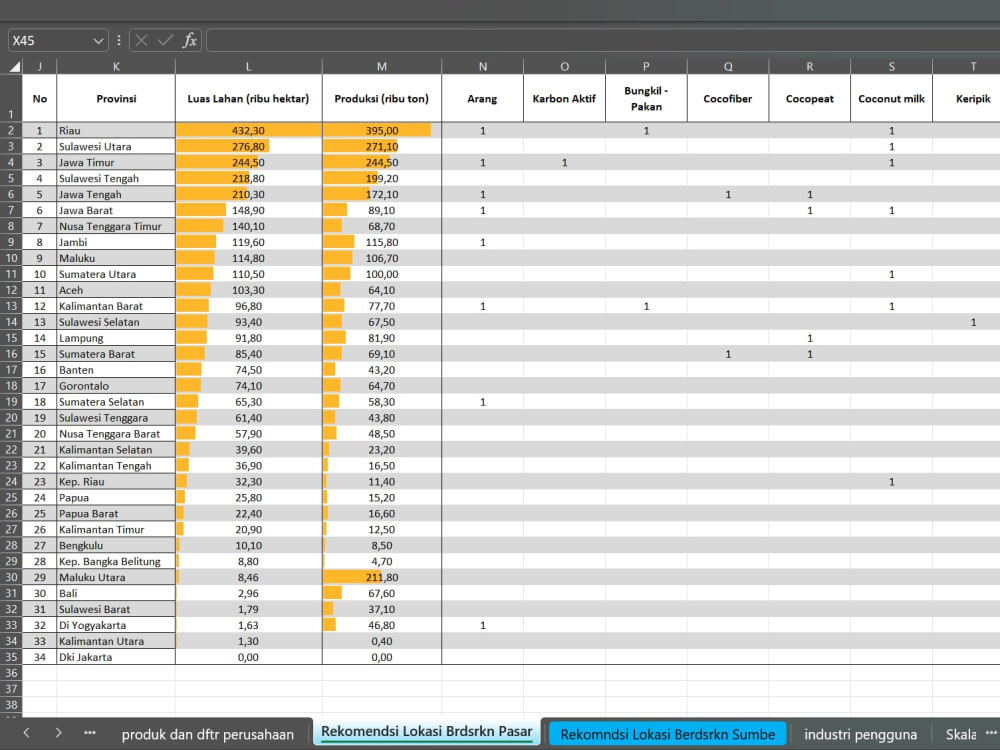Select the Riau luas lahan data bar cell

(x=249, y=130)
